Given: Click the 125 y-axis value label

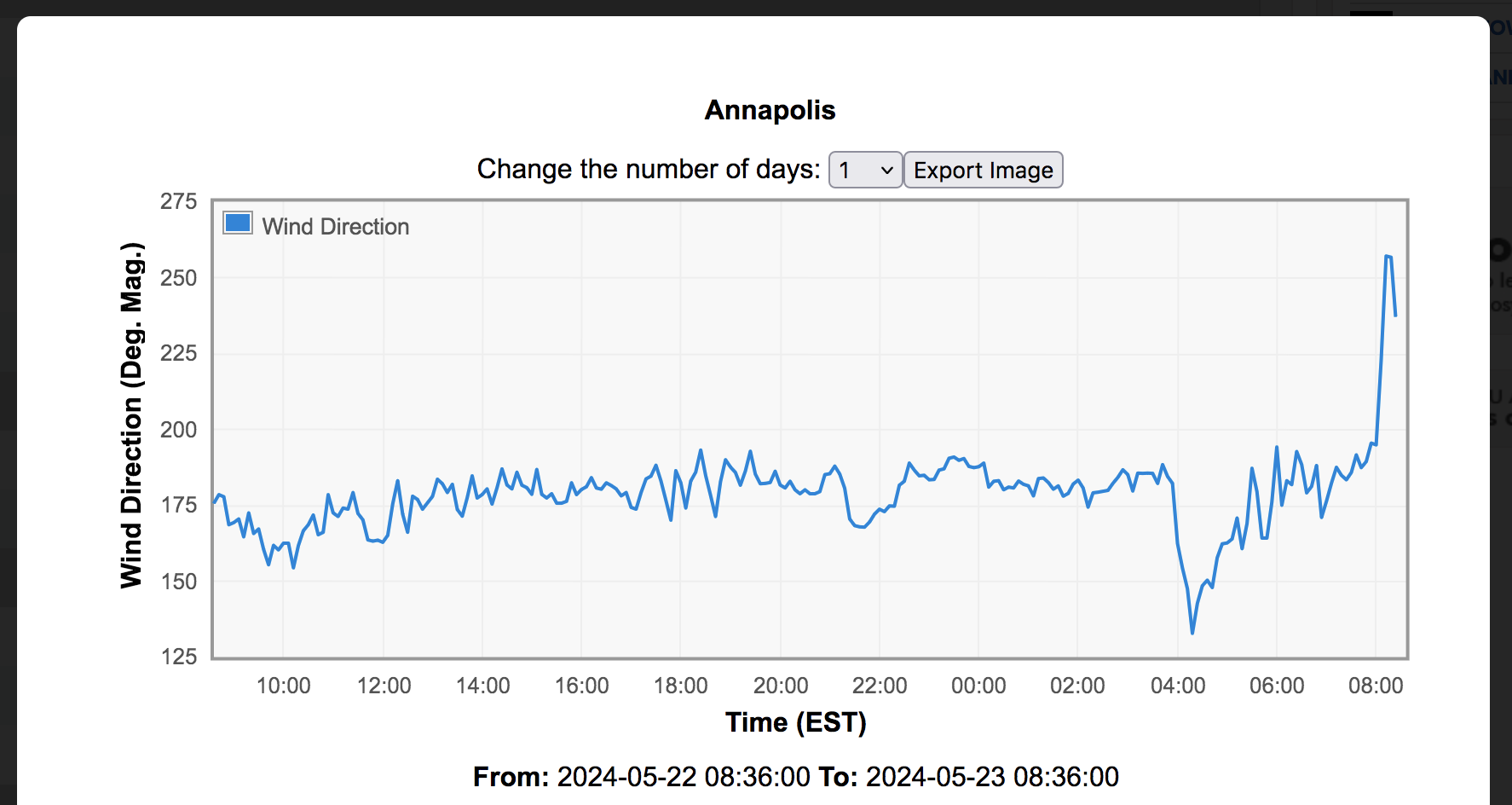Looking at the screenshot, I should pos(179,657).
